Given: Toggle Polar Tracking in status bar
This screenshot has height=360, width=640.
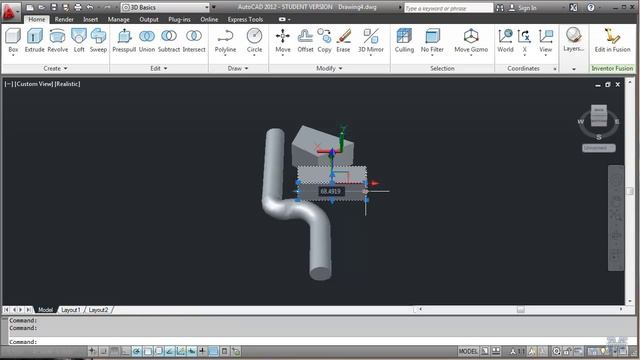Looking at the screenshot, I should [x=137, y=351].
